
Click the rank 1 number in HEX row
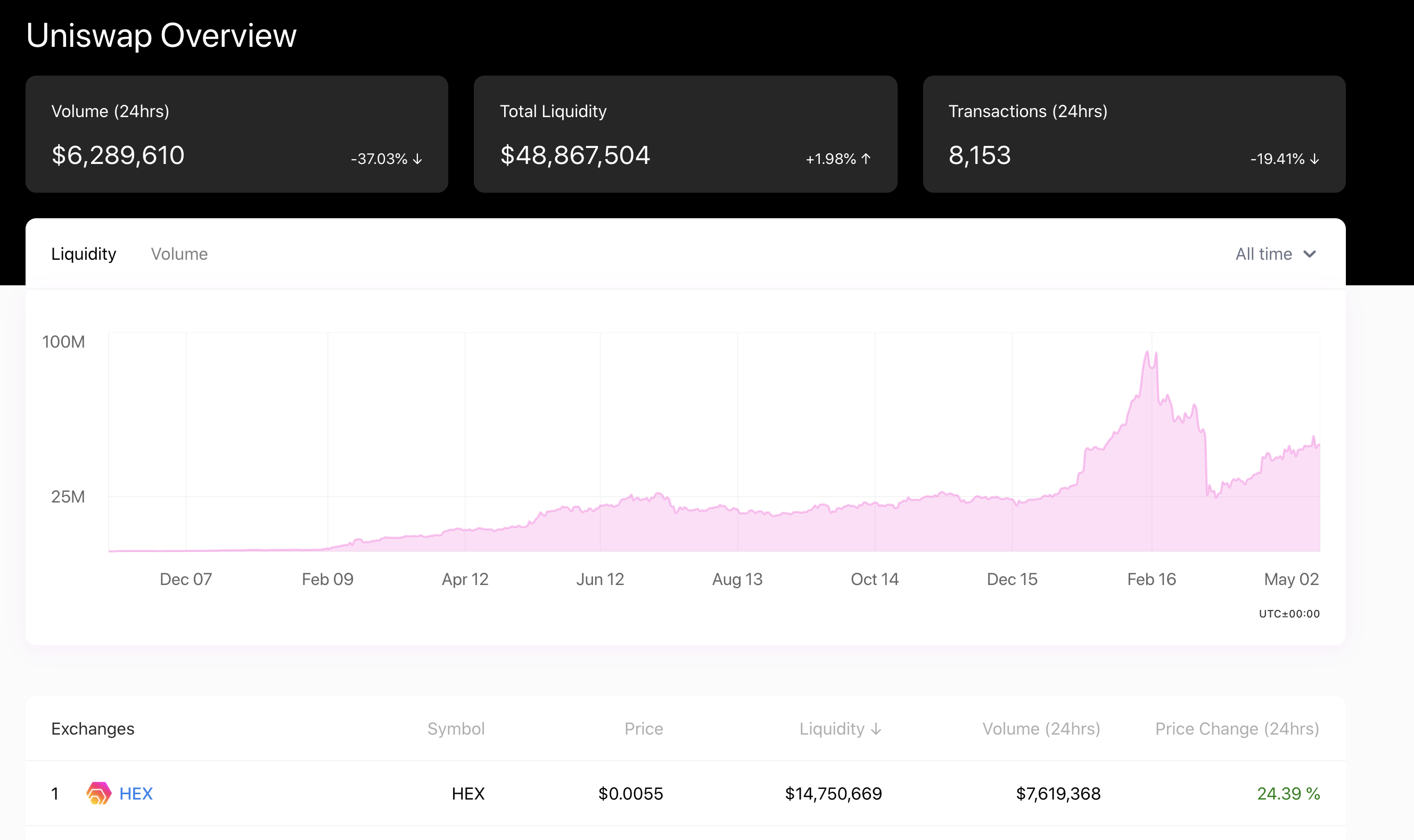[55, 794]
